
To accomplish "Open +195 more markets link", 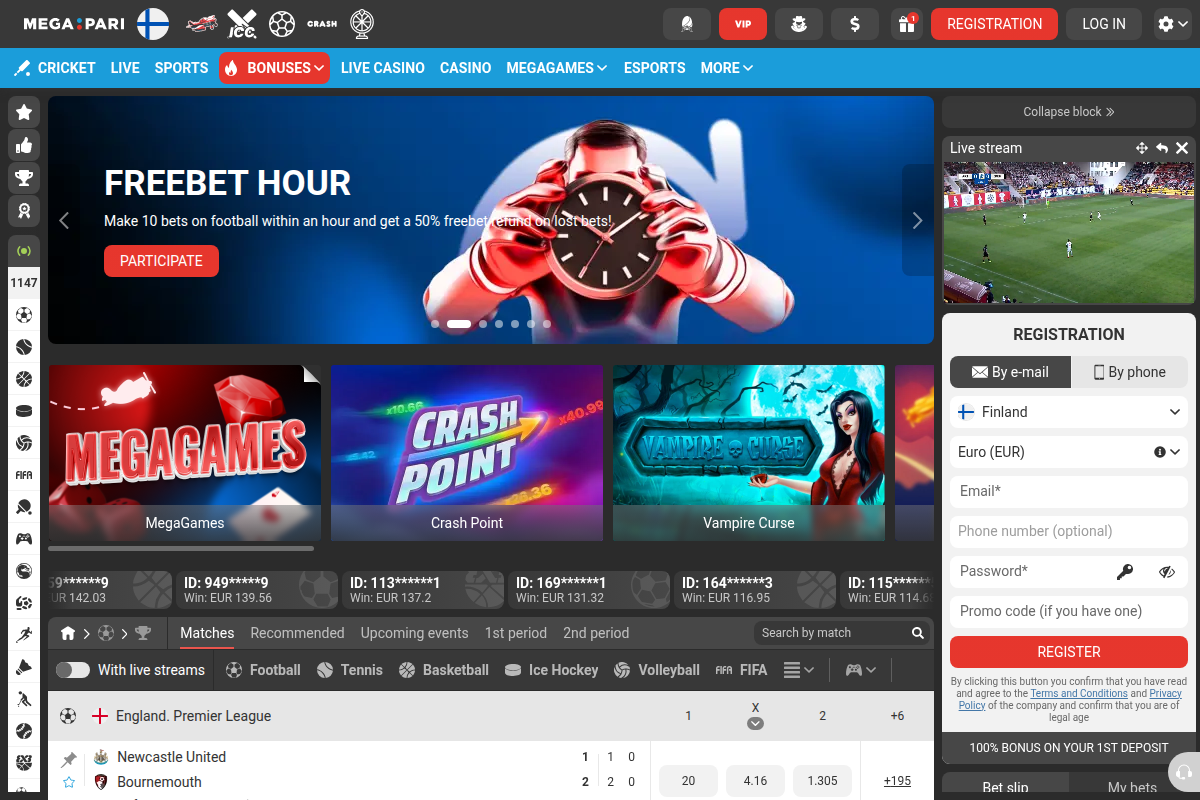I will 897,781.
